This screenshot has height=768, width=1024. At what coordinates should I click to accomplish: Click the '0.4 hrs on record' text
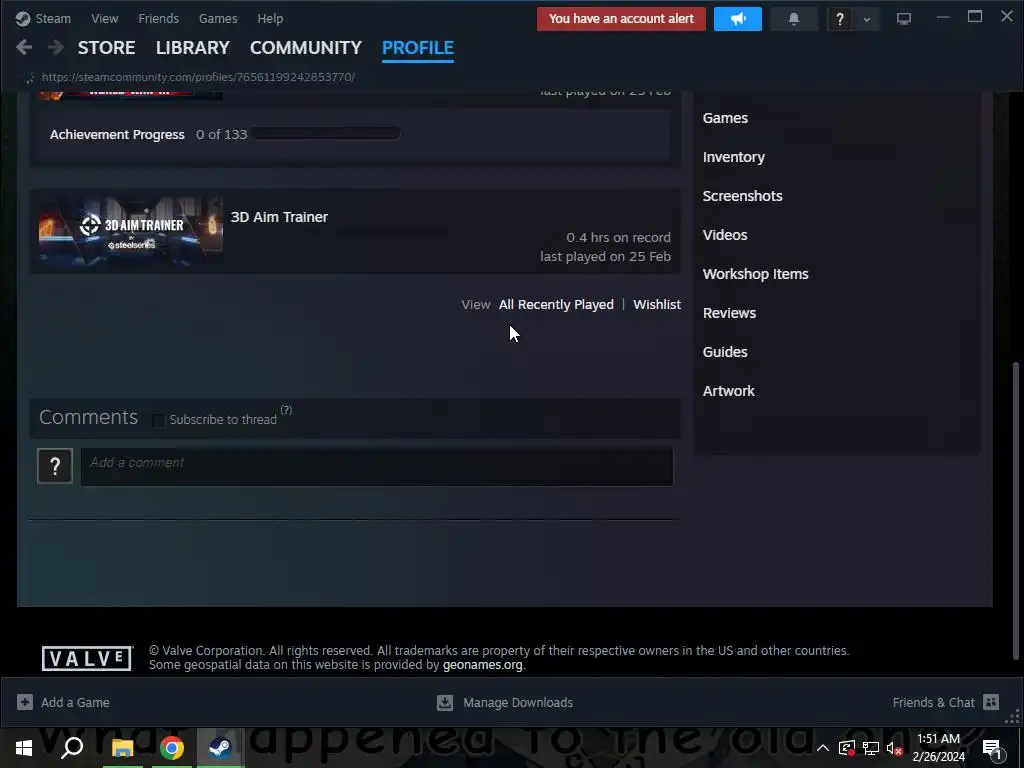click(618, 238)
